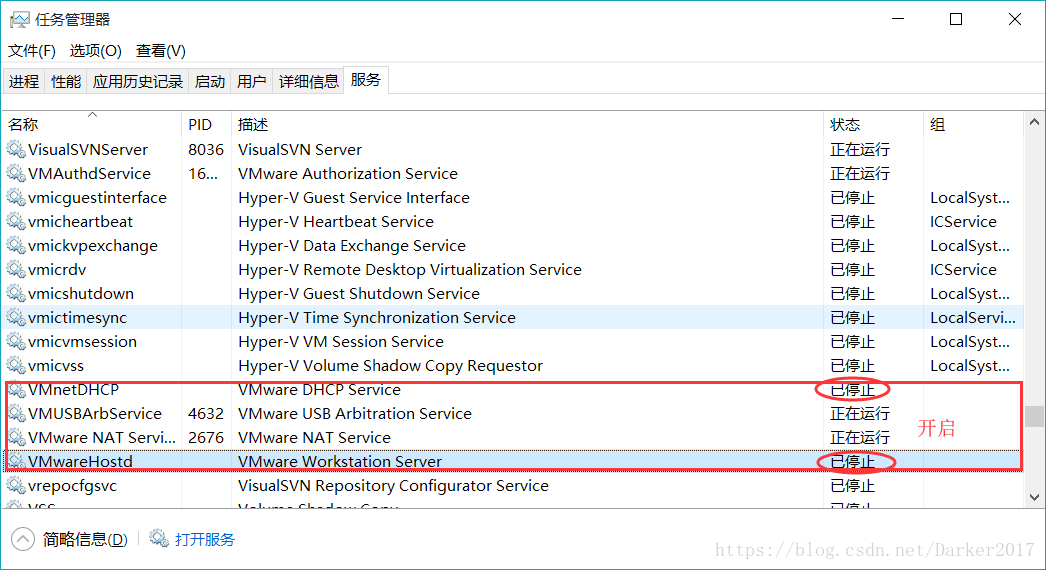Click the vmicvmsession service gear icon
The image size is (1046, 570).
(x=16, y=341)
